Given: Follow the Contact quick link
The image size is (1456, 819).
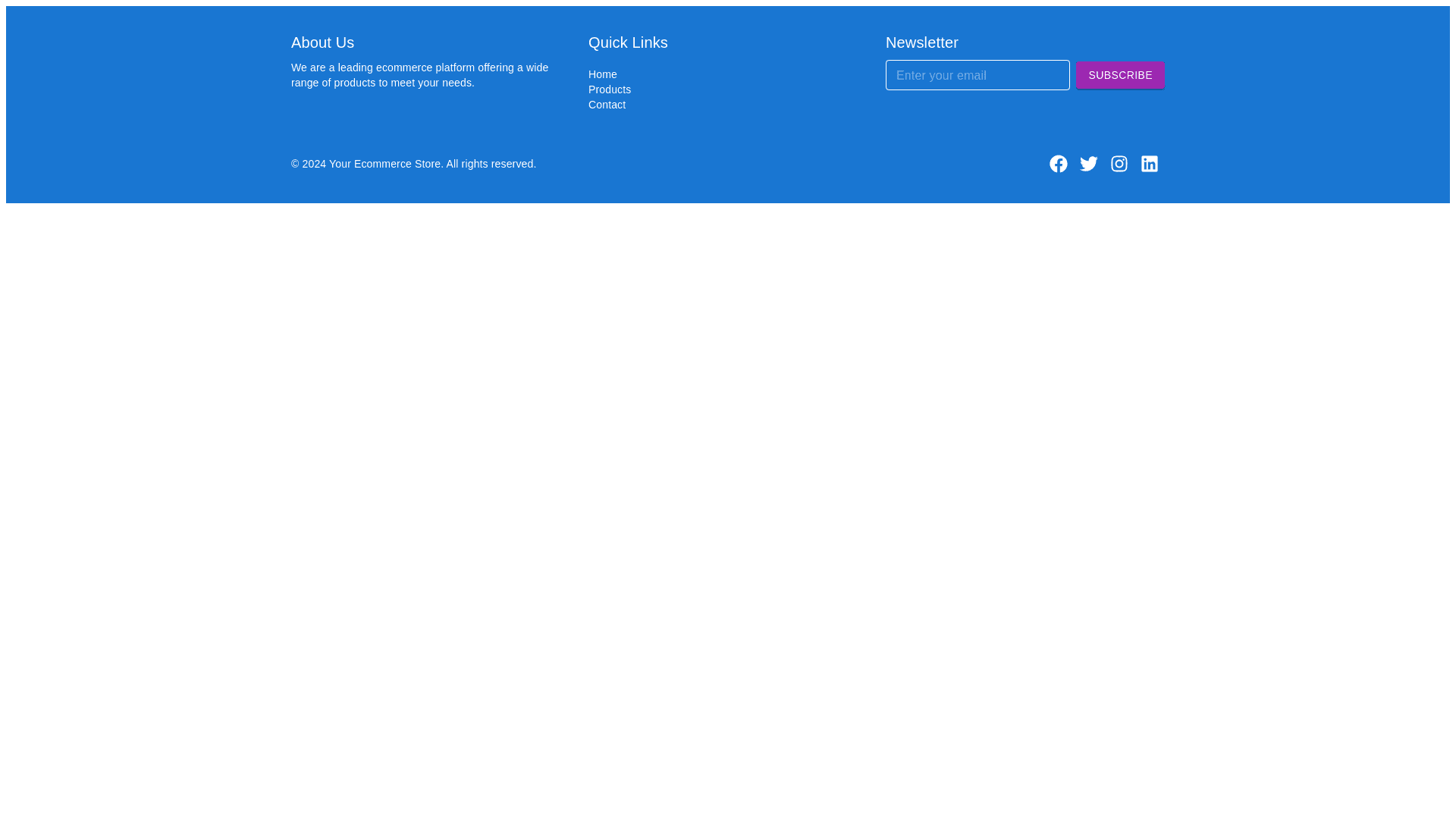Looking at the screenshot, I should click(x=607, y=105).
